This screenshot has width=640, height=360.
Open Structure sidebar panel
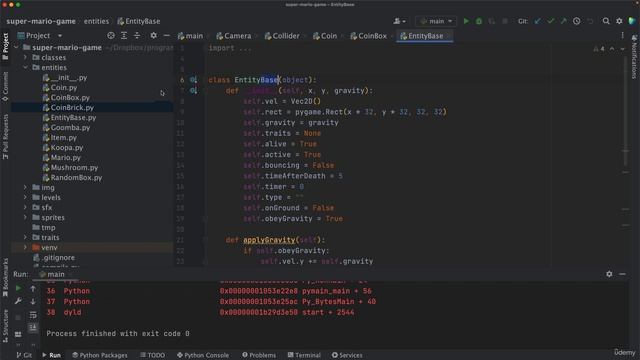[x=5, y=325]
